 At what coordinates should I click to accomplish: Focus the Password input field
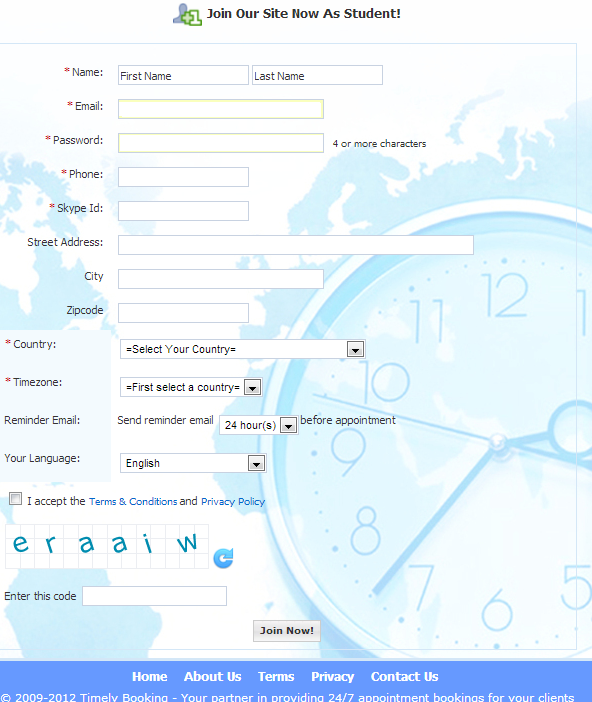point(221,143)
